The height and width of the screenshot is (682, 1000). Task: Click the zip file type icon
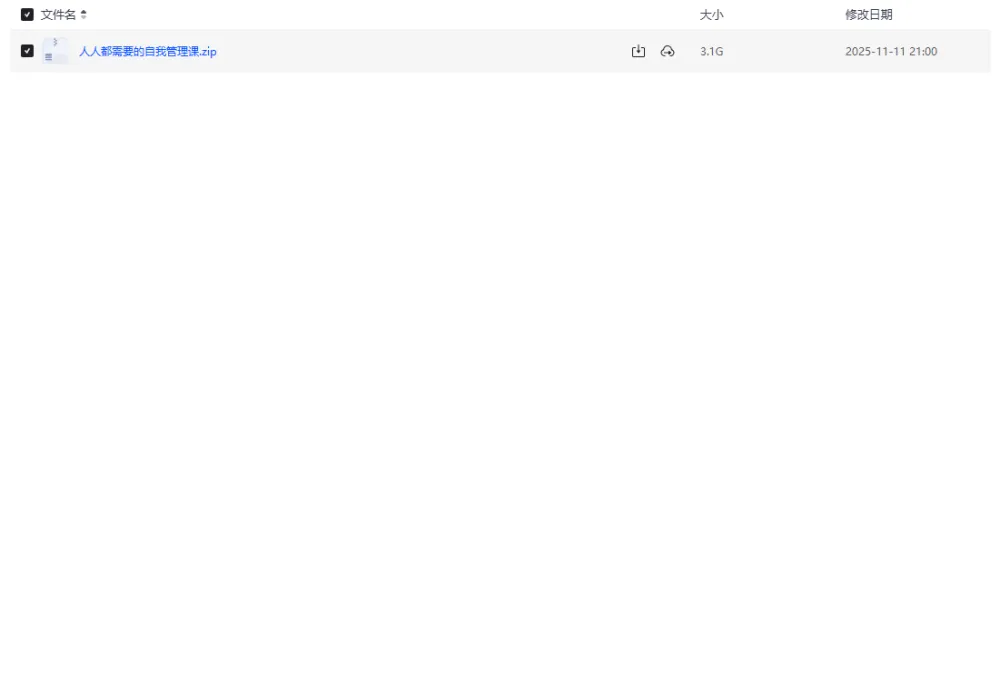55,51
